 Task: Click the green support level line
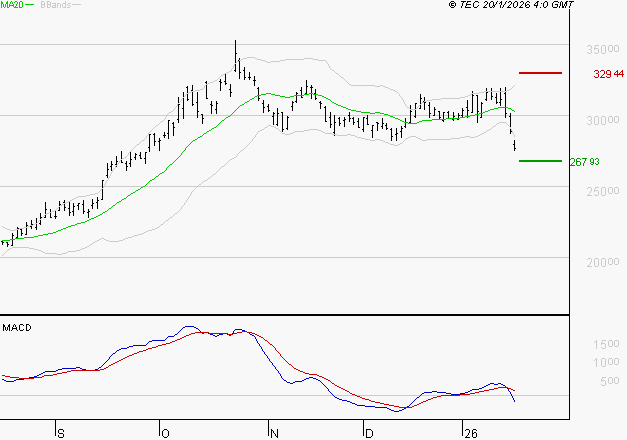(x=540, y=161)
